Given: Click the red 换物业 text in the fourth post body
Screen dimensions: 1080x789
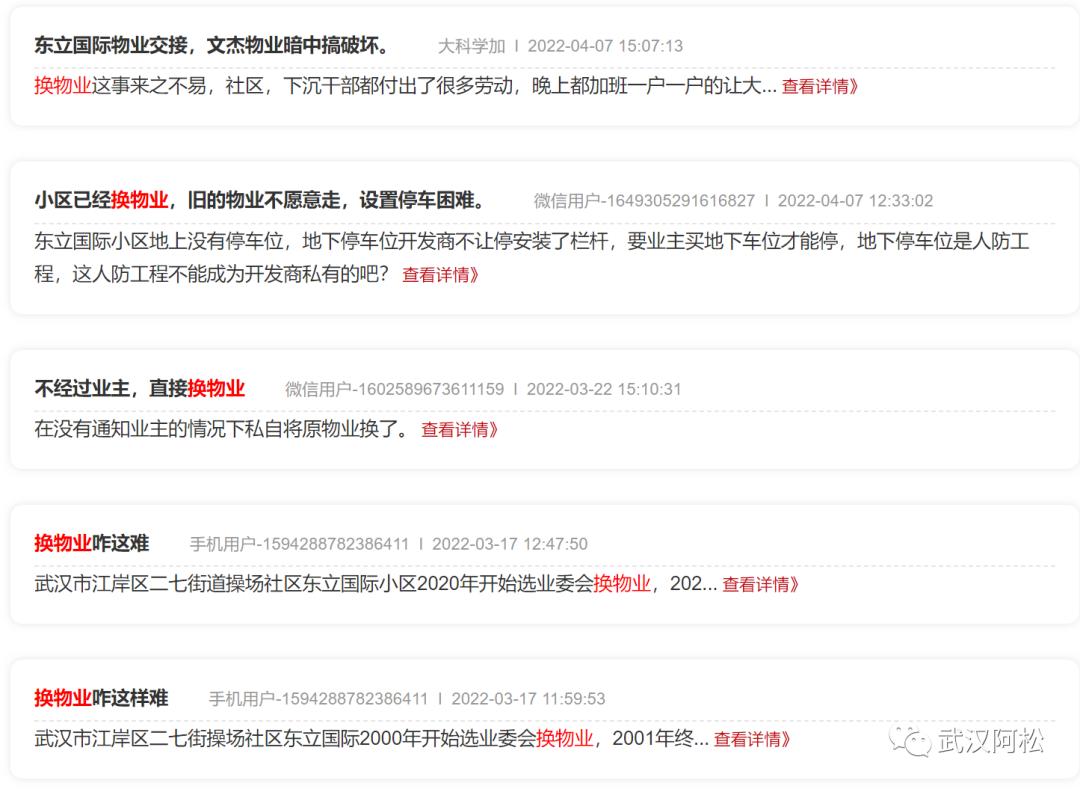Looking at the screenshot, I should [x=622, y=585].
